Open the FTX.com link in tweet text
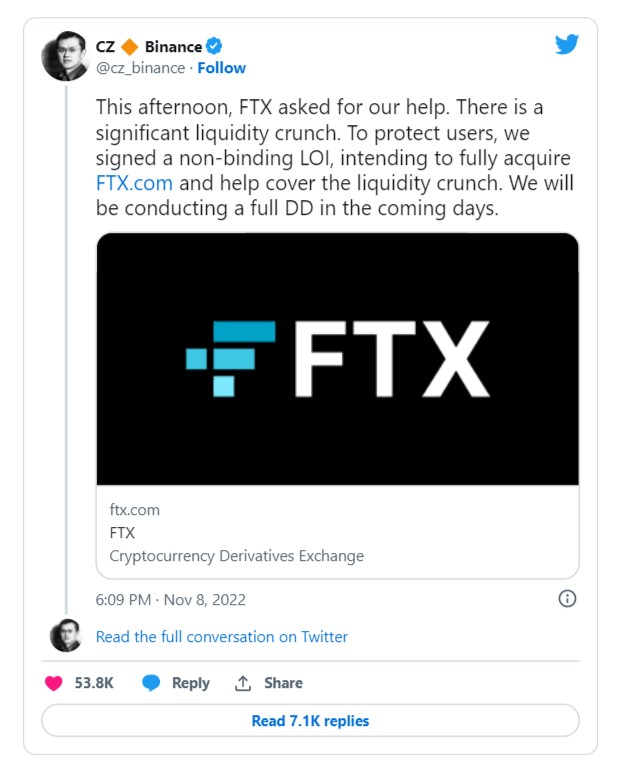The height and width of the screenshot is (757, 631). pyautogui.click(x=134, y=183)
